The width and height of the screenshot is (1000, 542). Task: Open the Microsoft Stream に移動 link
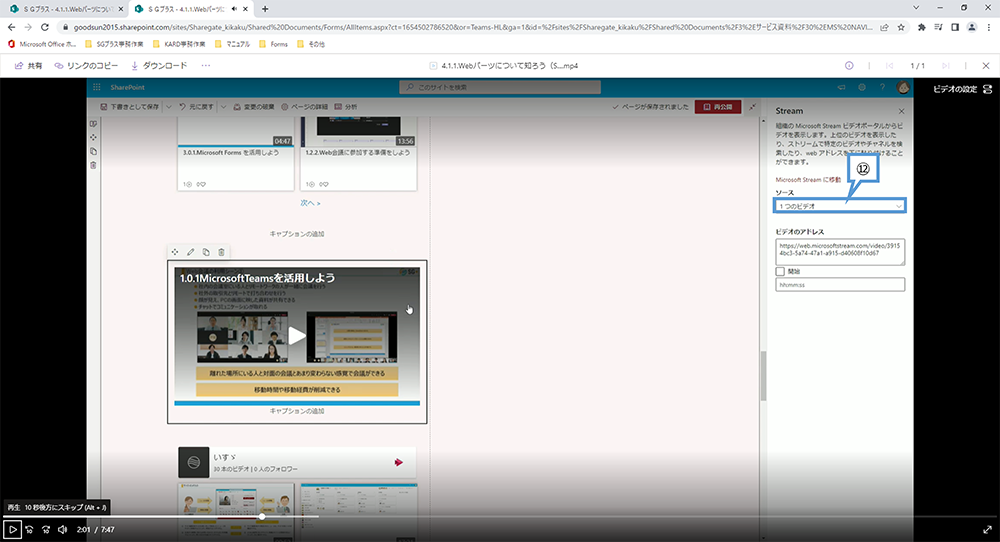coord(808,180)
